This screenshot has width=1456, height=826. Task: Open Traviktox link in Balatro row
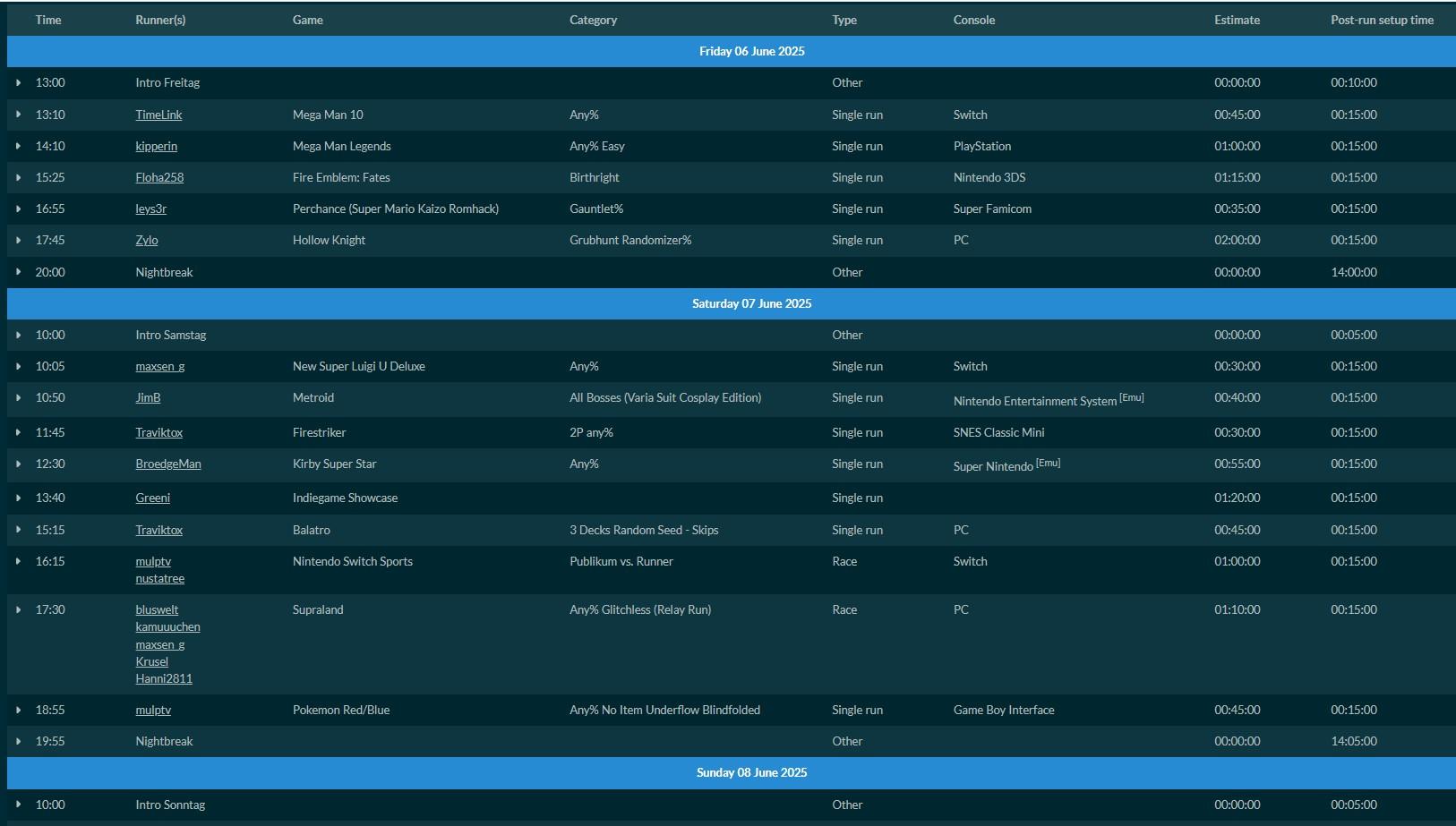click(x=158, y=530)
